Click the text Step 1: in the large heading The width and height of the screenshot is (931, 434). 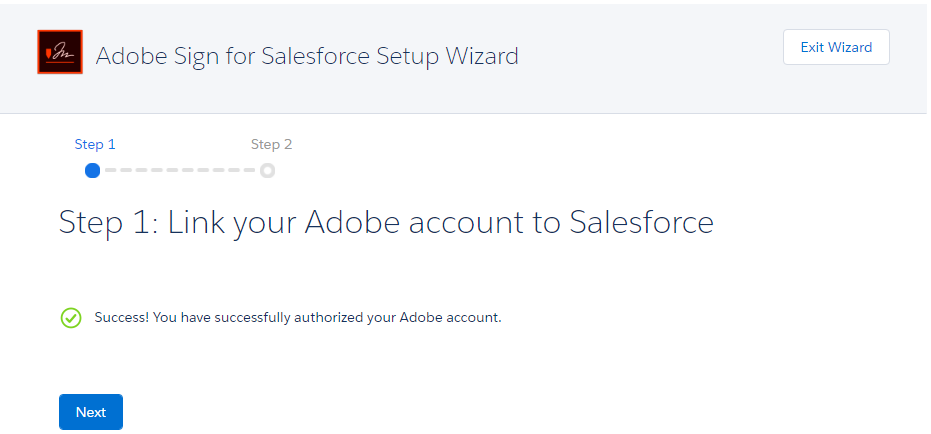click(109, 222)
